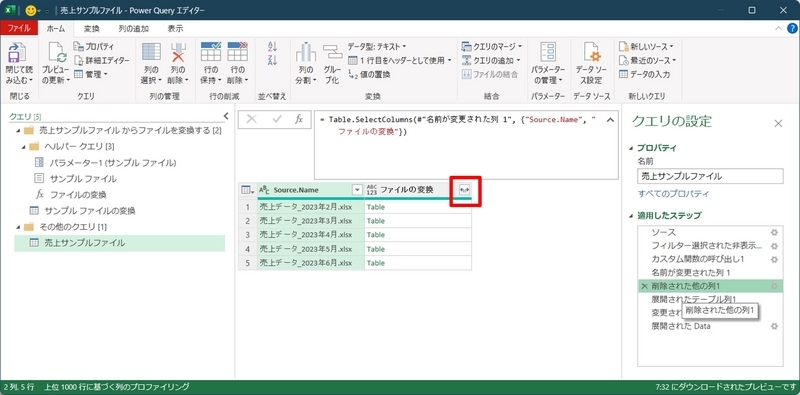Click the Table cell for 売上データ_2023年2月.xlsx
This screenshot has height=395, width=800.
tap(418, 207)
